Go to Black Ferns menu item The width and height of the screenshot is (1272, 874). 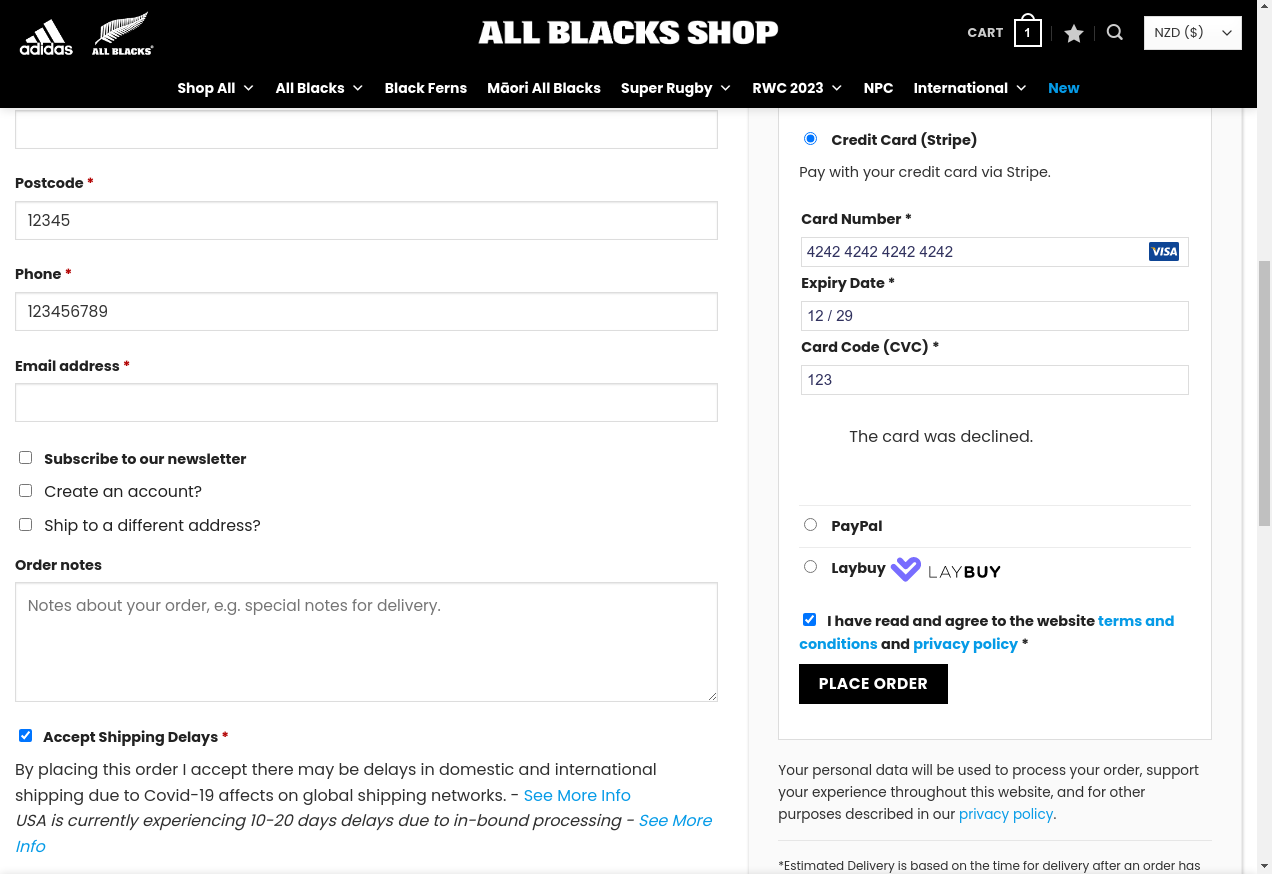point(426,88)
